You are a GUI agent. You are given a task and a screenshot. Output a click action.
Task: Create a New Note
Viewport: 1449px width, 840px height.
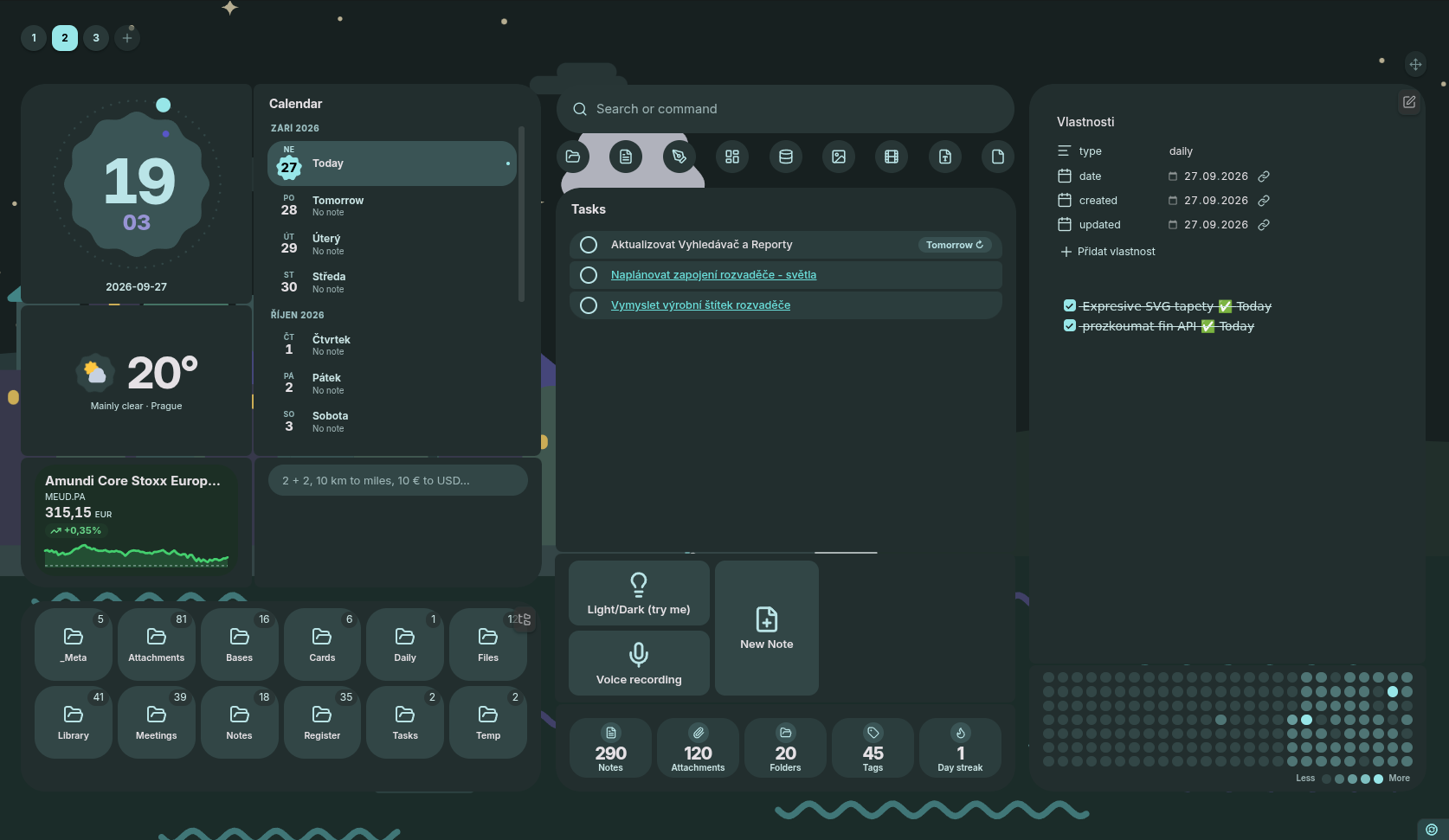pos(767,628)
